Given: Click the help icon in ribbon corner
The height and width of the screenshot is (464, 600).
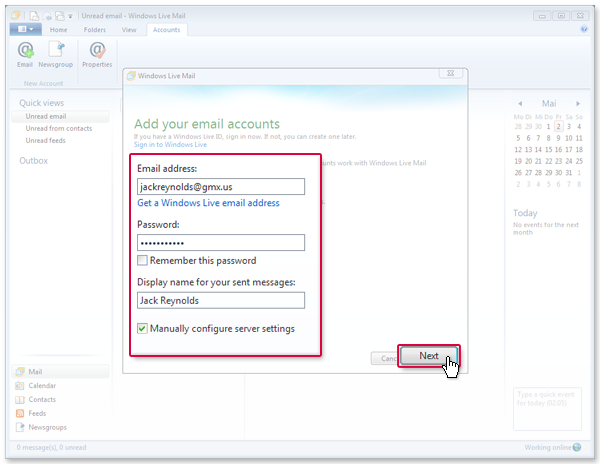Looking at the screenshot, I should pos(584,29).
